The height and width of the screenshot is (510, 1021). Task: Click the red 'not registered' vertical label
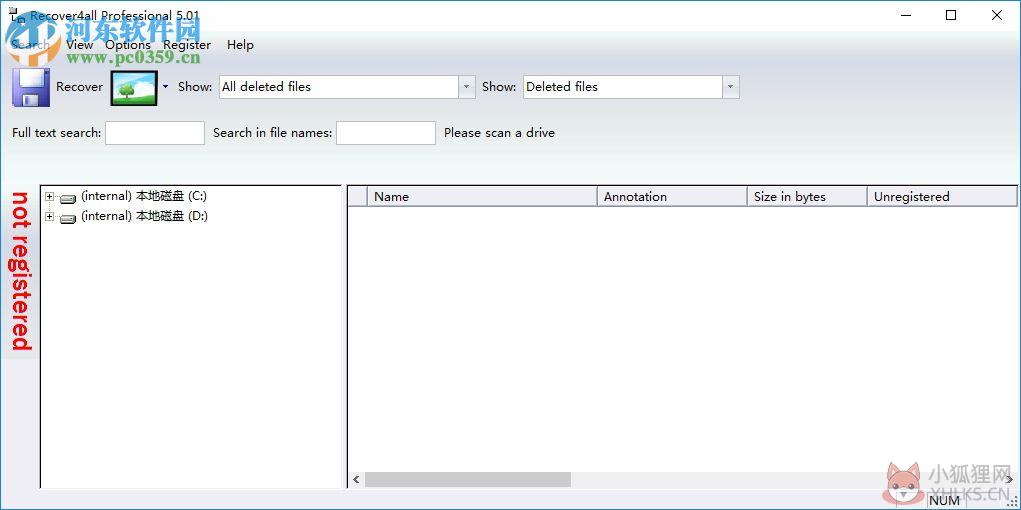21,271
